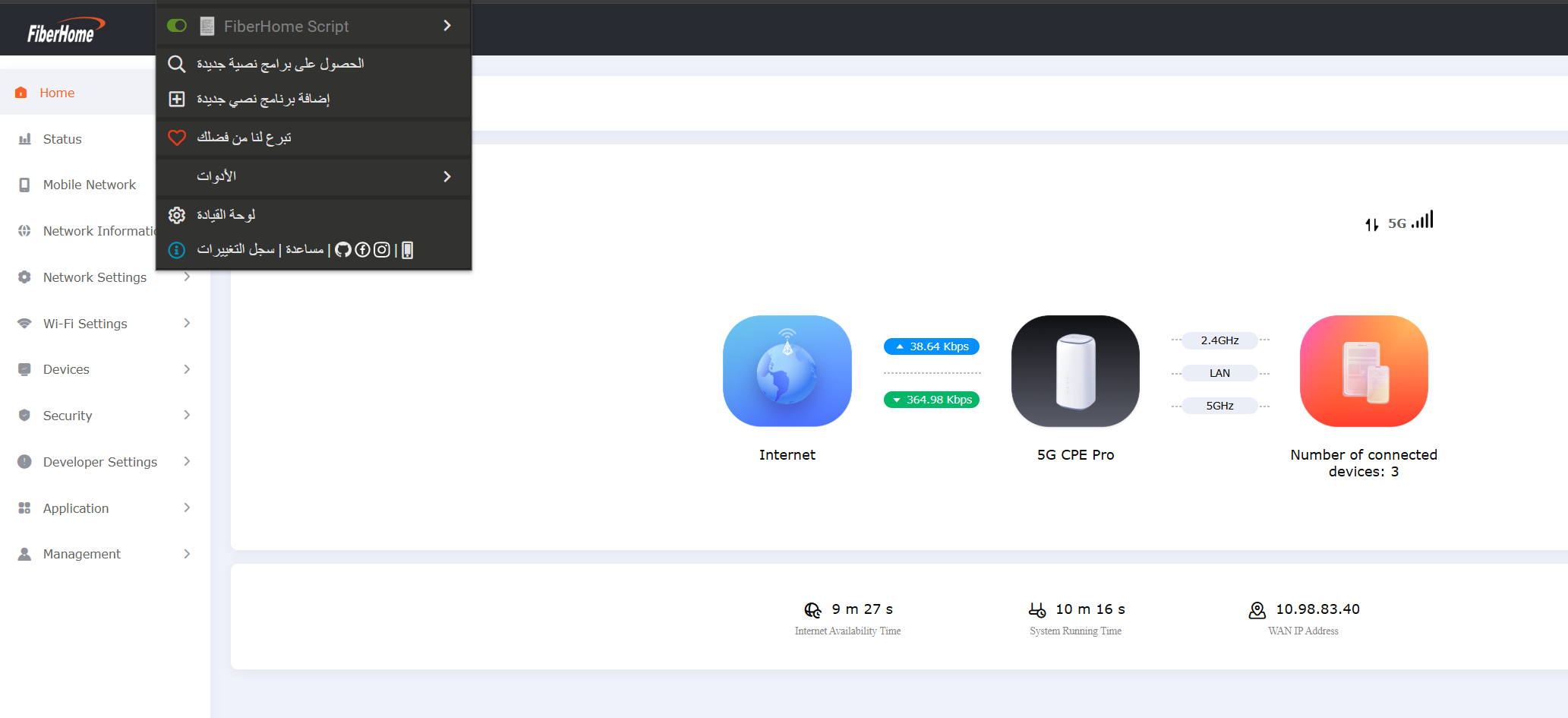Open the Instagram icon link
Screen dimensions: 1568x718
pyautogui.click(x=382, y=250)
